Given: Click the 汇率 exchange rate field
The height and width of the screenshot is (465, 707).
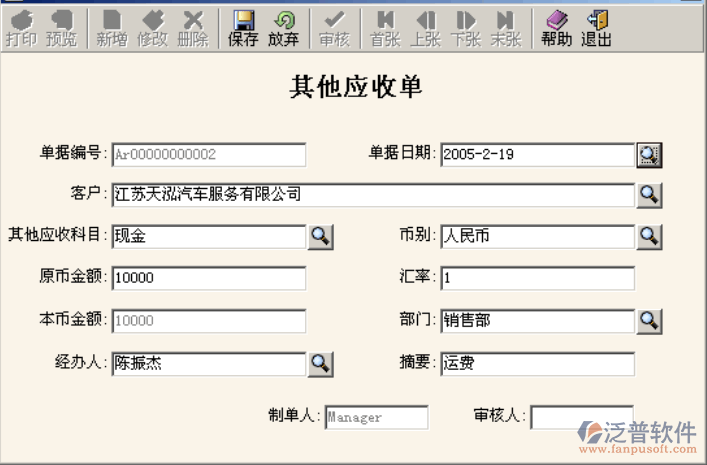Looking at the screenshot, I should coord(537,278).
